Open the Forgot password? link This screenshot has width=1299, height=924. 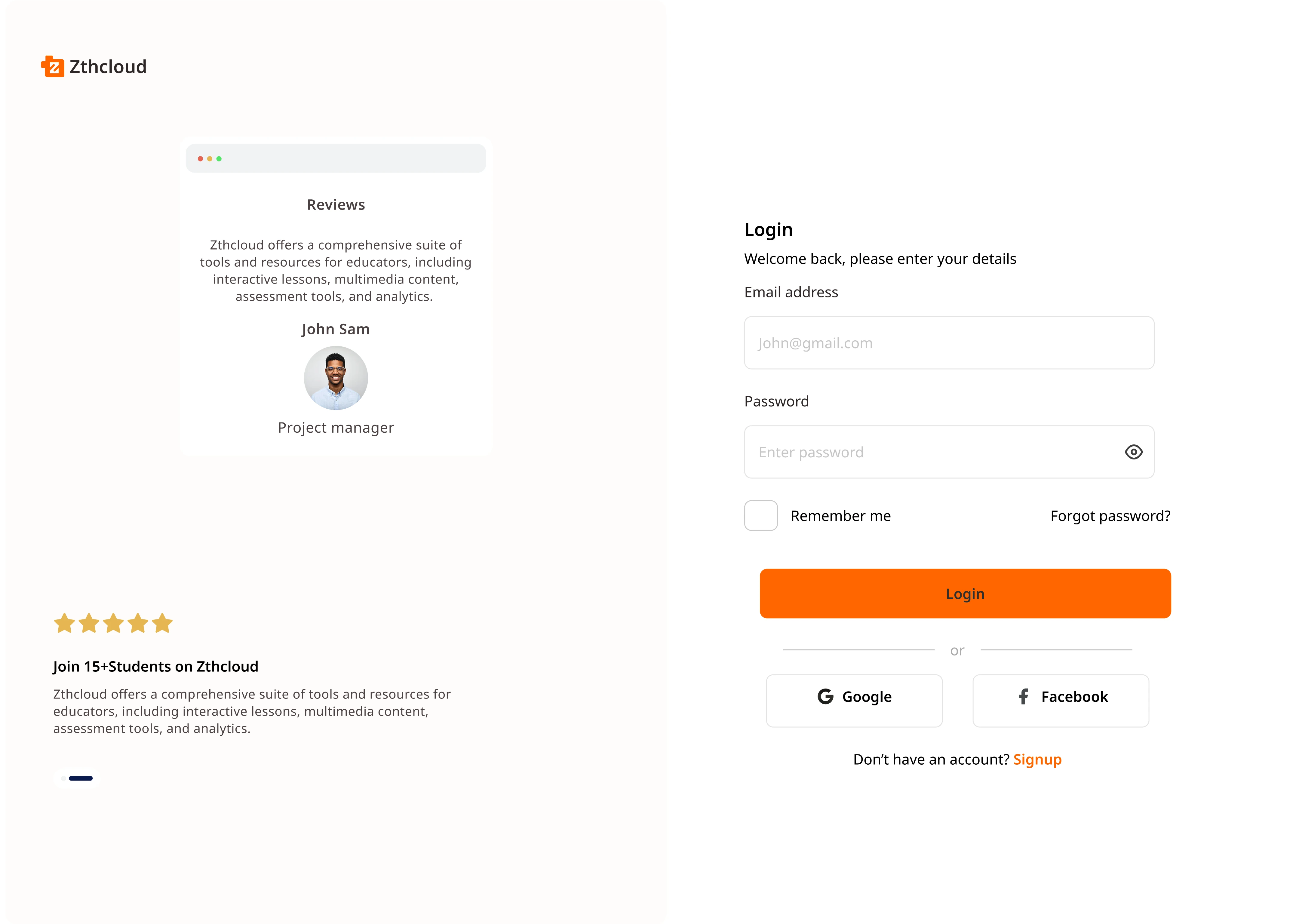1110,516
